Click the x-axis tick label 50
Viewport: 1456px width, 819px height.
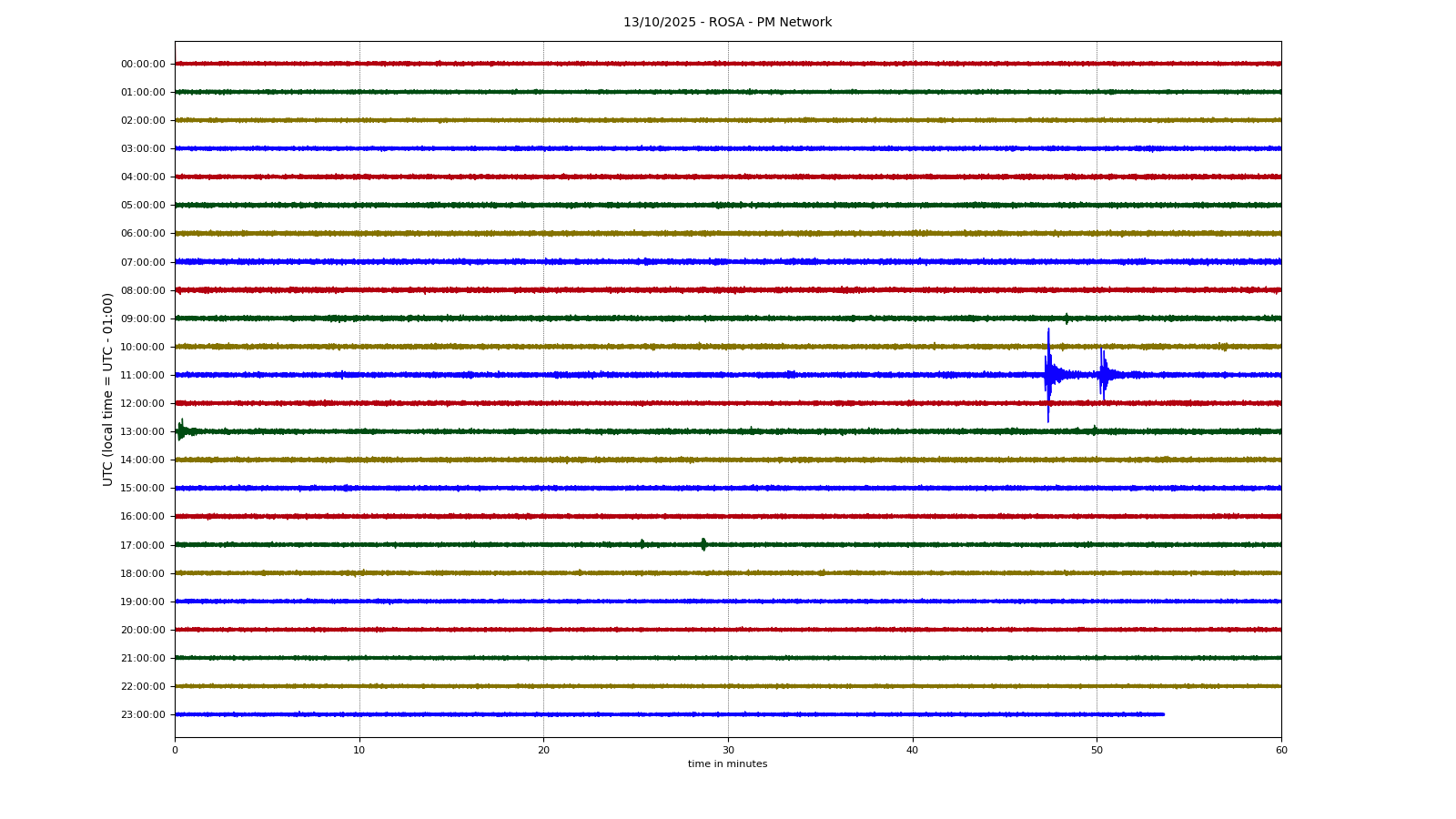tap(1097, 750)
